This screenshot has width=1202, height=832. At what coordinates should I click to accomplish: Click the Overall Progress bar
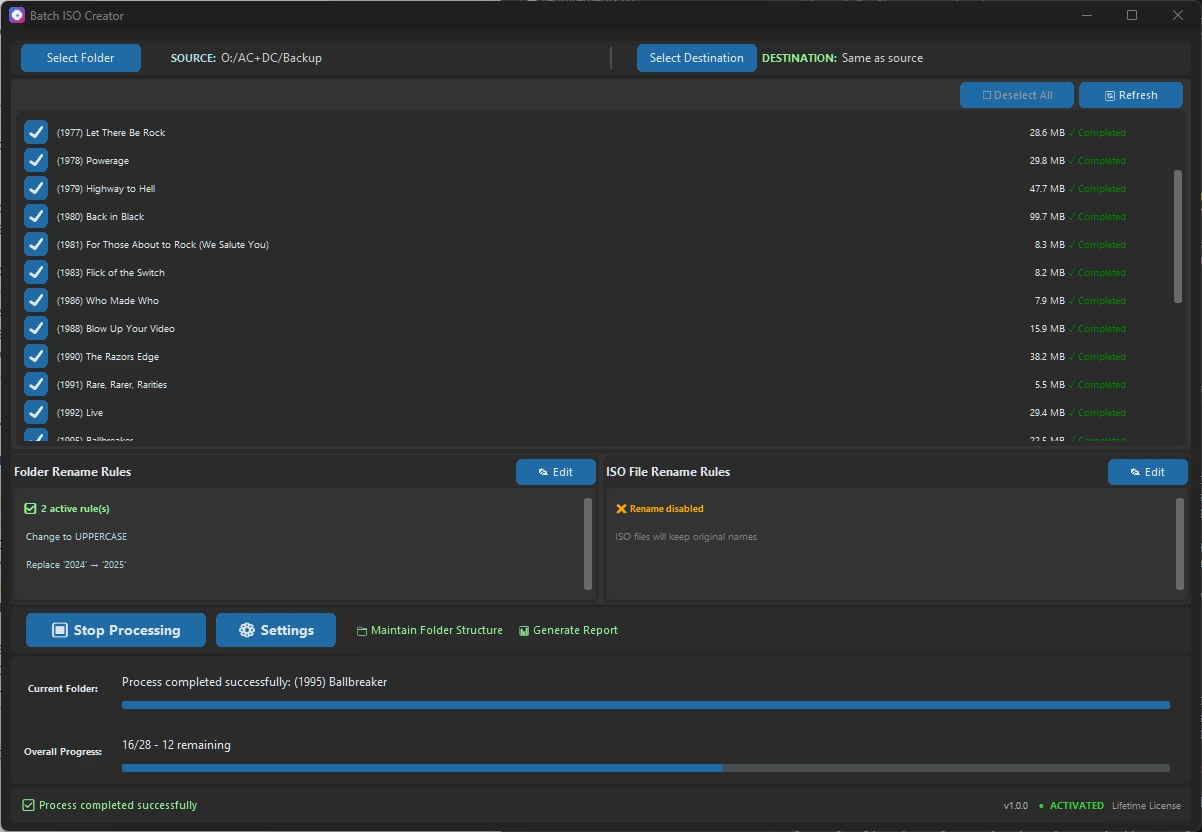click(x=643, y=768)
